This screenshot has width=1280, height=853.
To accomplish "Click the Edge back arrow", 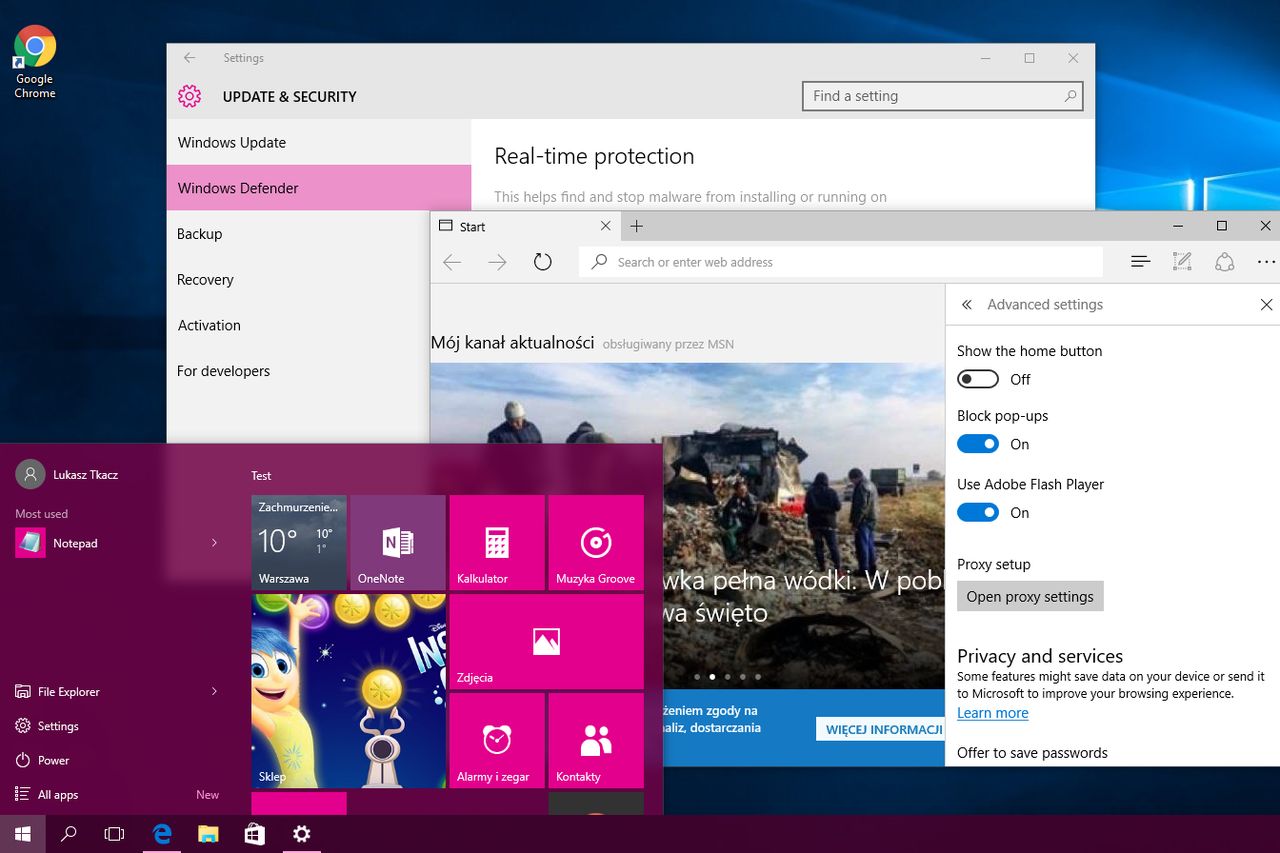I will coord(452,262).
